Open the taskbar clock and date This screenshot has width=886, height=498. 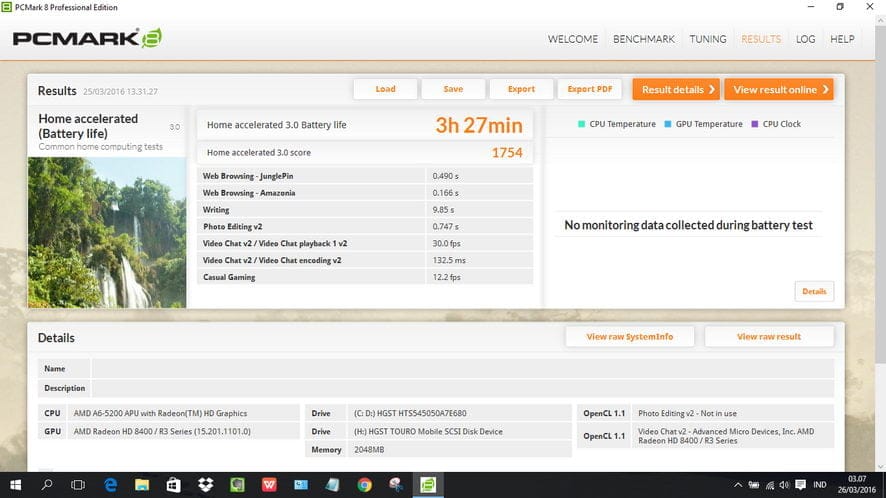(x=857, y=484)
